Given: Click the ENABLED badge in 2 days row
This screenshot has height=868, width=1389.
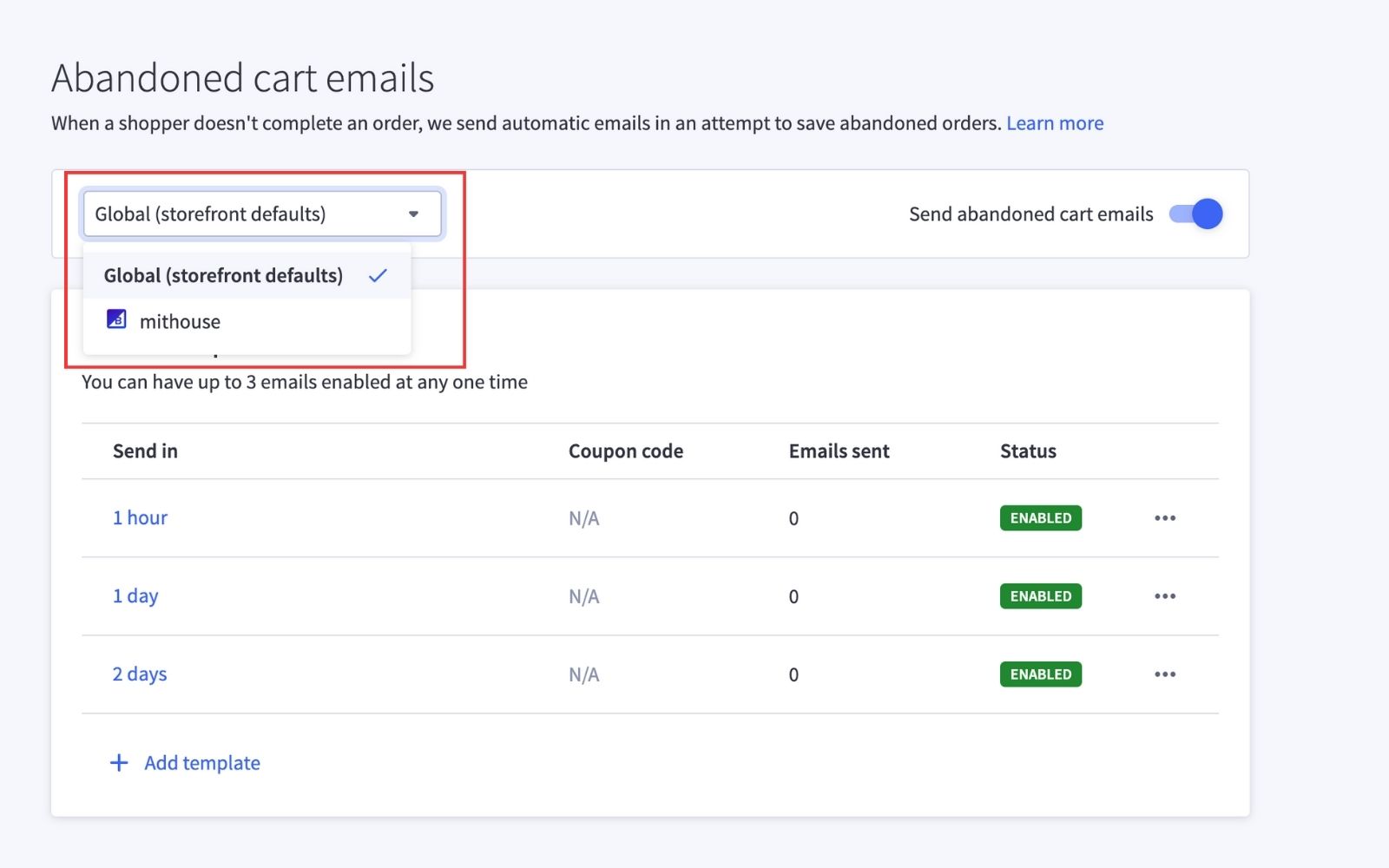Looking at the screenshot, I should pos(1041,674).
